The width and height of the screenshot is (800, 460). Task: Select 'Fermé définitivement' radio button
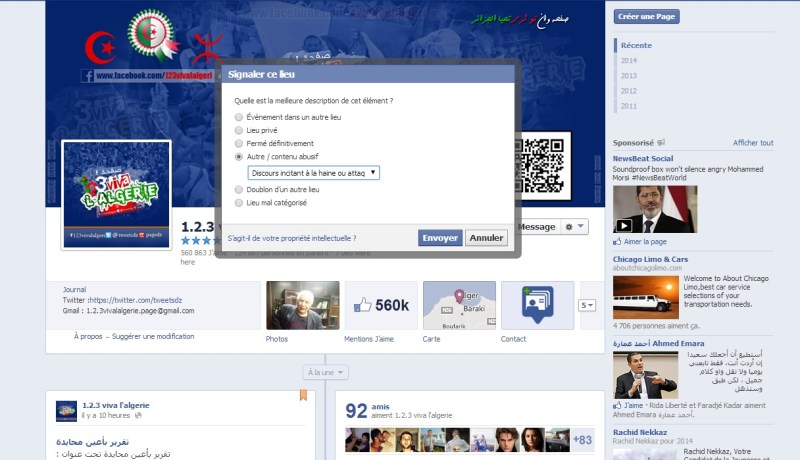(x=238, y=144)
